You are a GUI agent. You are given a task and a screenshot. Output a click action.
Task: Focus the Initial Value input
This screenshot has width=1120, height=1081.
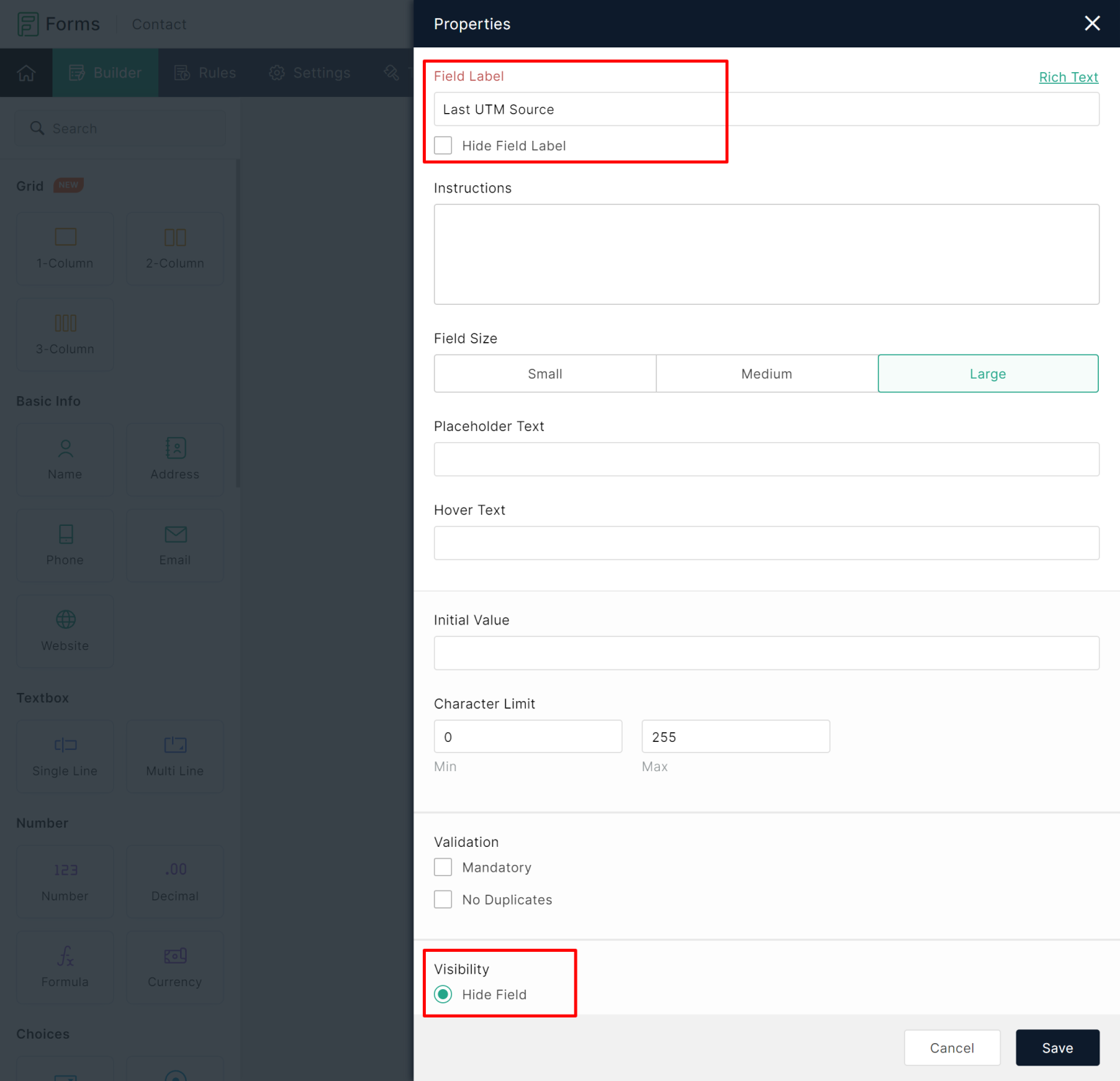point(766,653)
